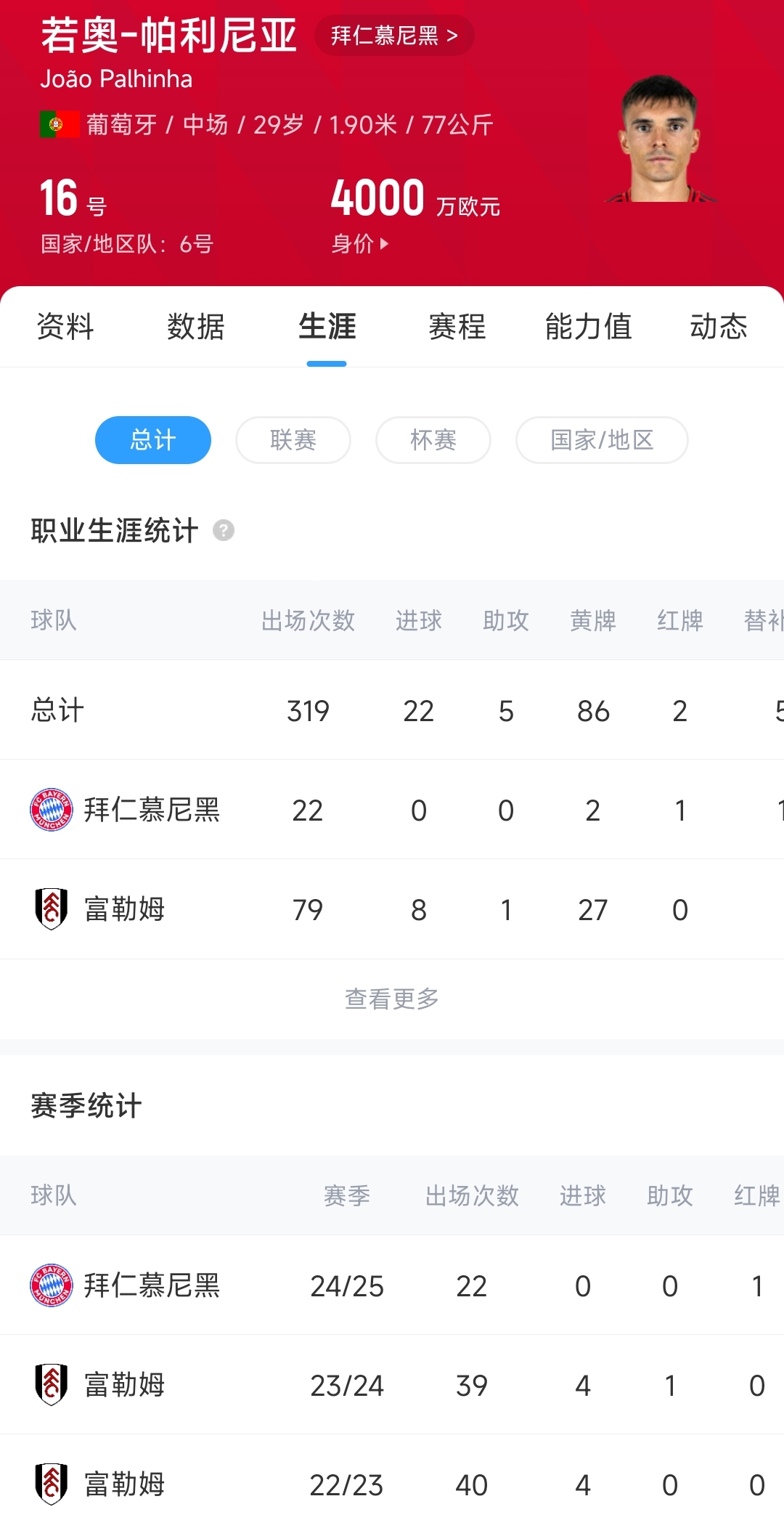Select the 国家/地区 filter pill

602,440
